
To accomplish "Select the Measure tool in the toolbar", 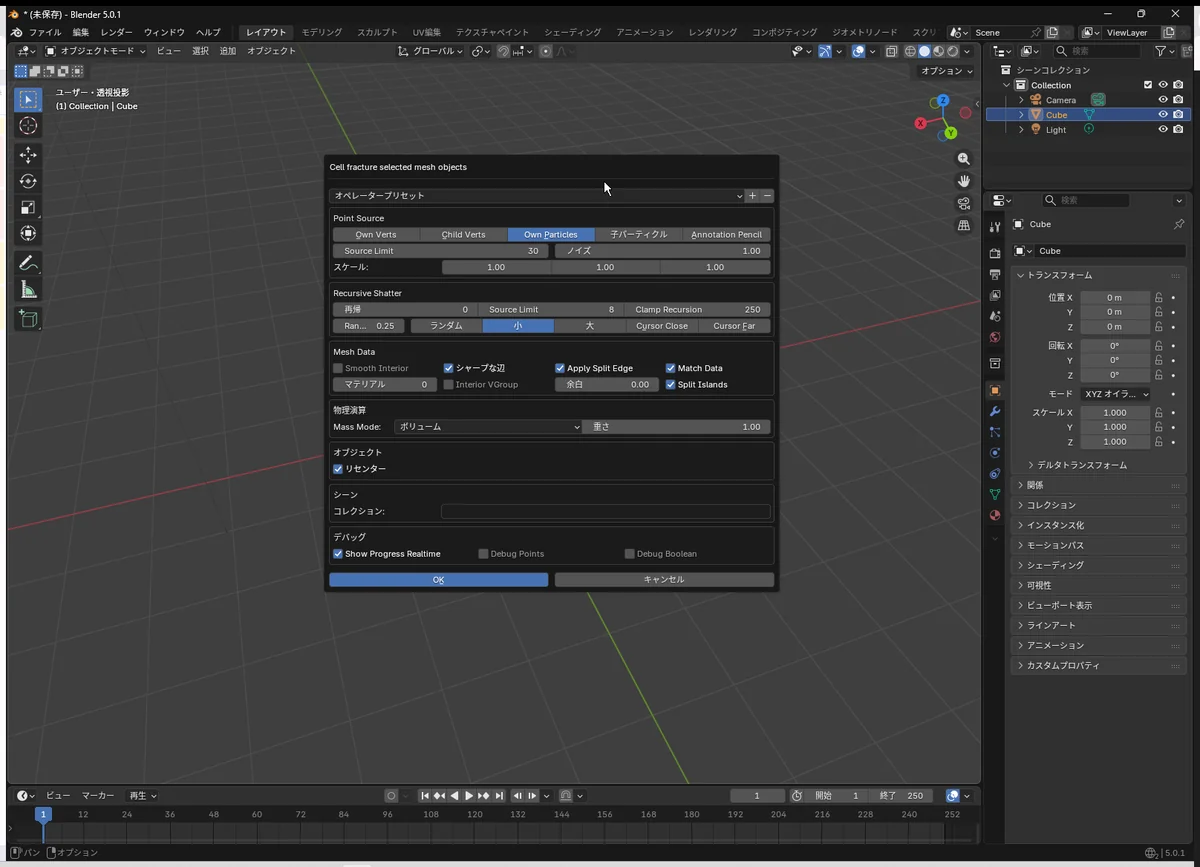I will click(28, 290).
